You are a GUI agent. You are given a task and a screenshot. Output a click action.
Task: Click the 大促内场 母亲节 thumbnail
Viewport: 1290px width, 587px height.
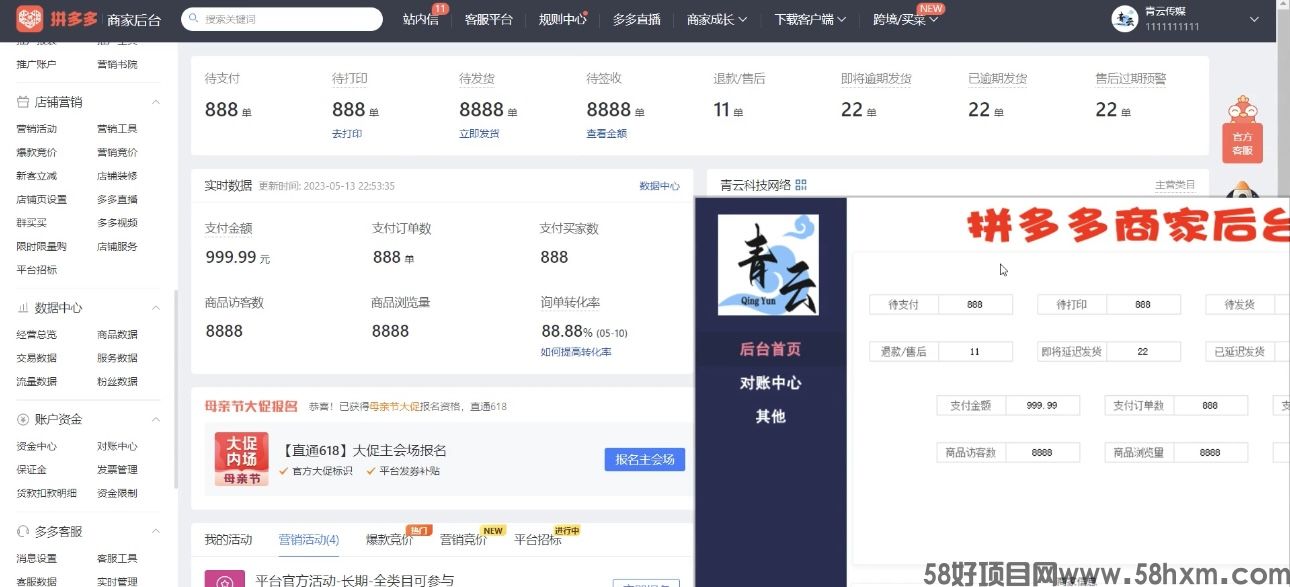pyautogui.click(x=242, y=459)
